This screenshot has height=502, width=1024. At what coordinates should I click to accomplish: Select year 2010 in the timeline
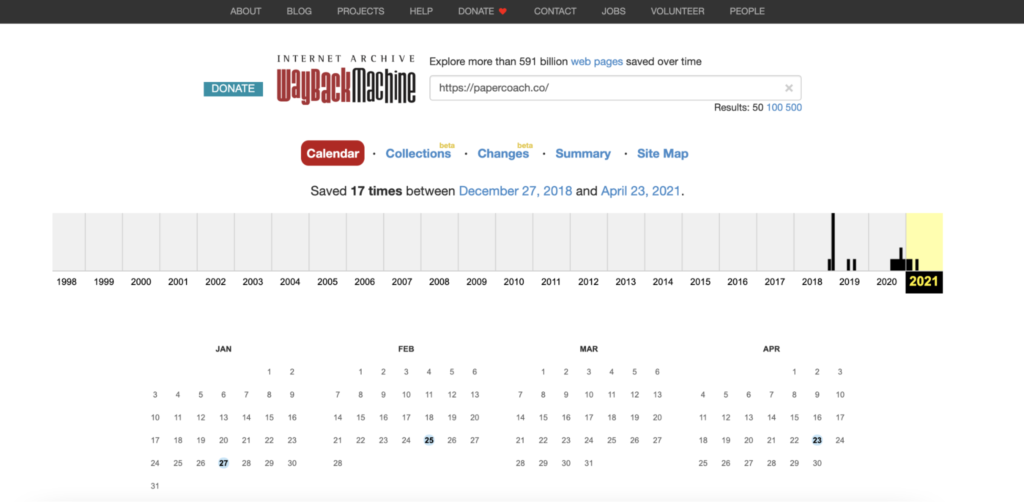513,282
